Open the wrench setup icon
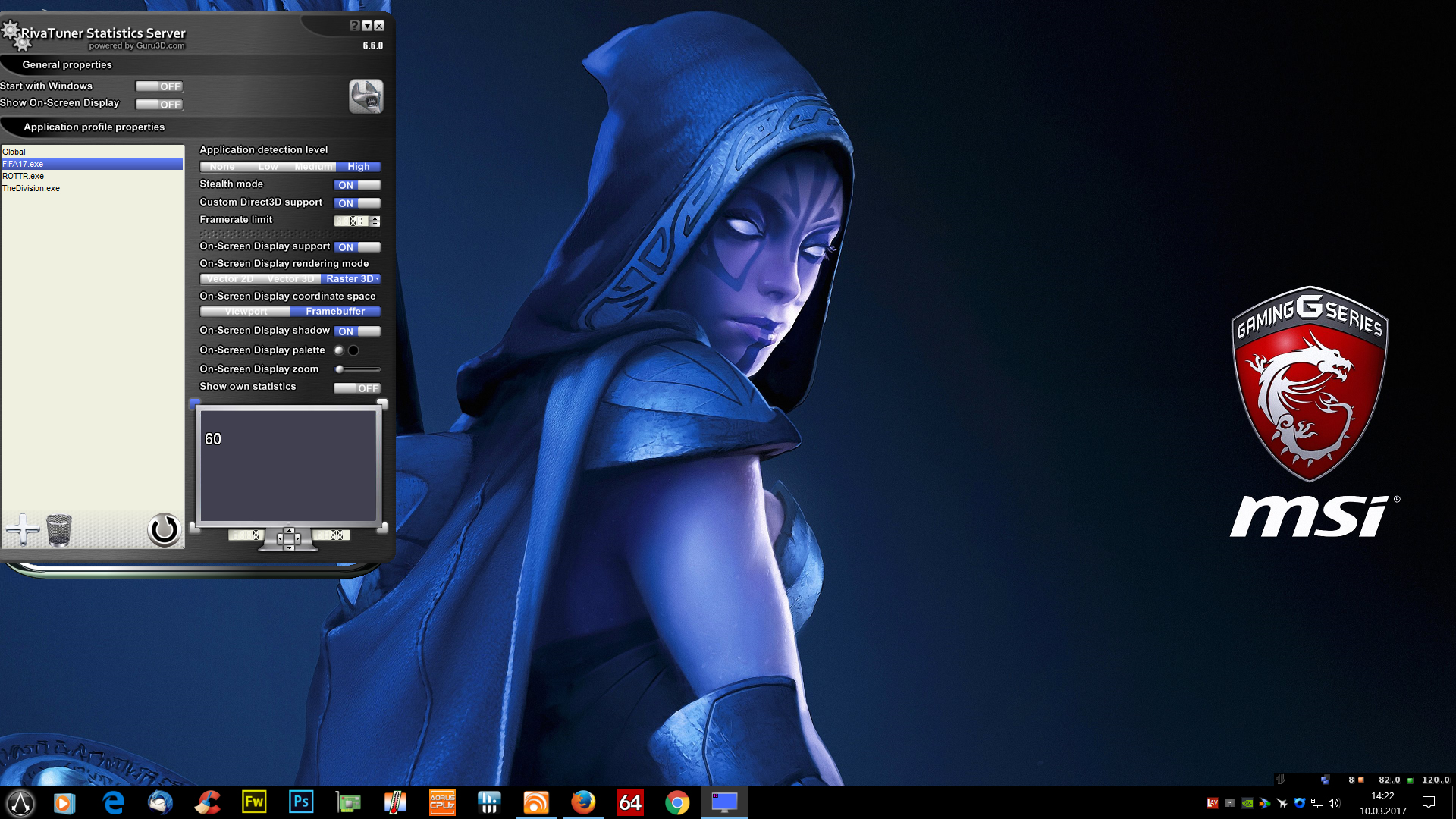The height and width of the screenshot is (819, 1456). click(366, 96)
